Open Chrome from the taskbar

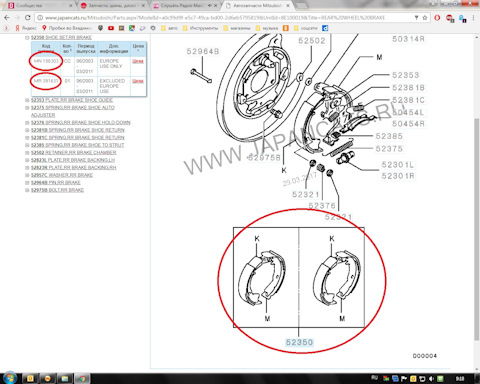[x=82, y=378]
